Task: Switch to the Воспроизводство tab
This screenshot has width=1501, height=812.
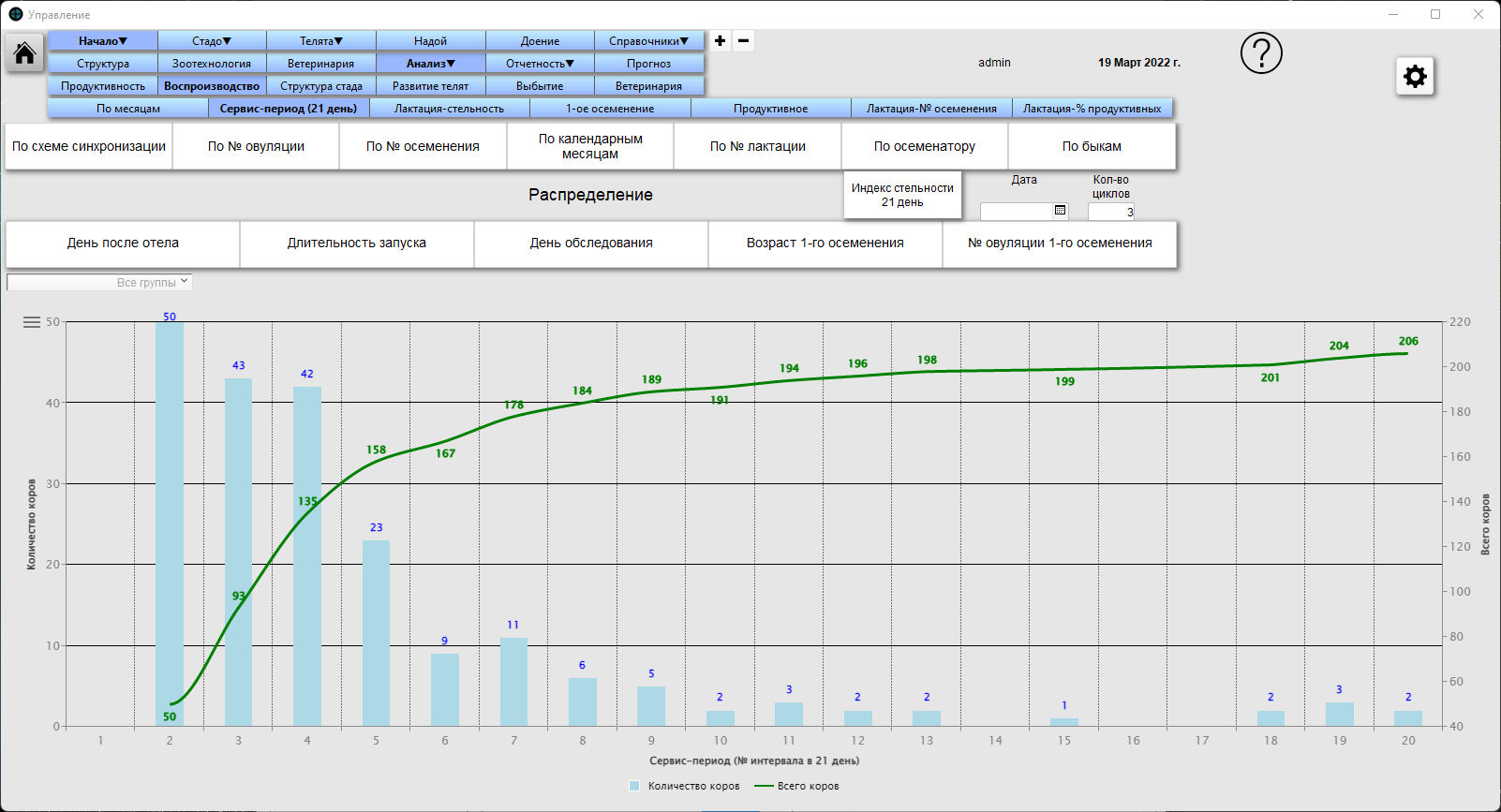Action: click(x=212, y=86)
